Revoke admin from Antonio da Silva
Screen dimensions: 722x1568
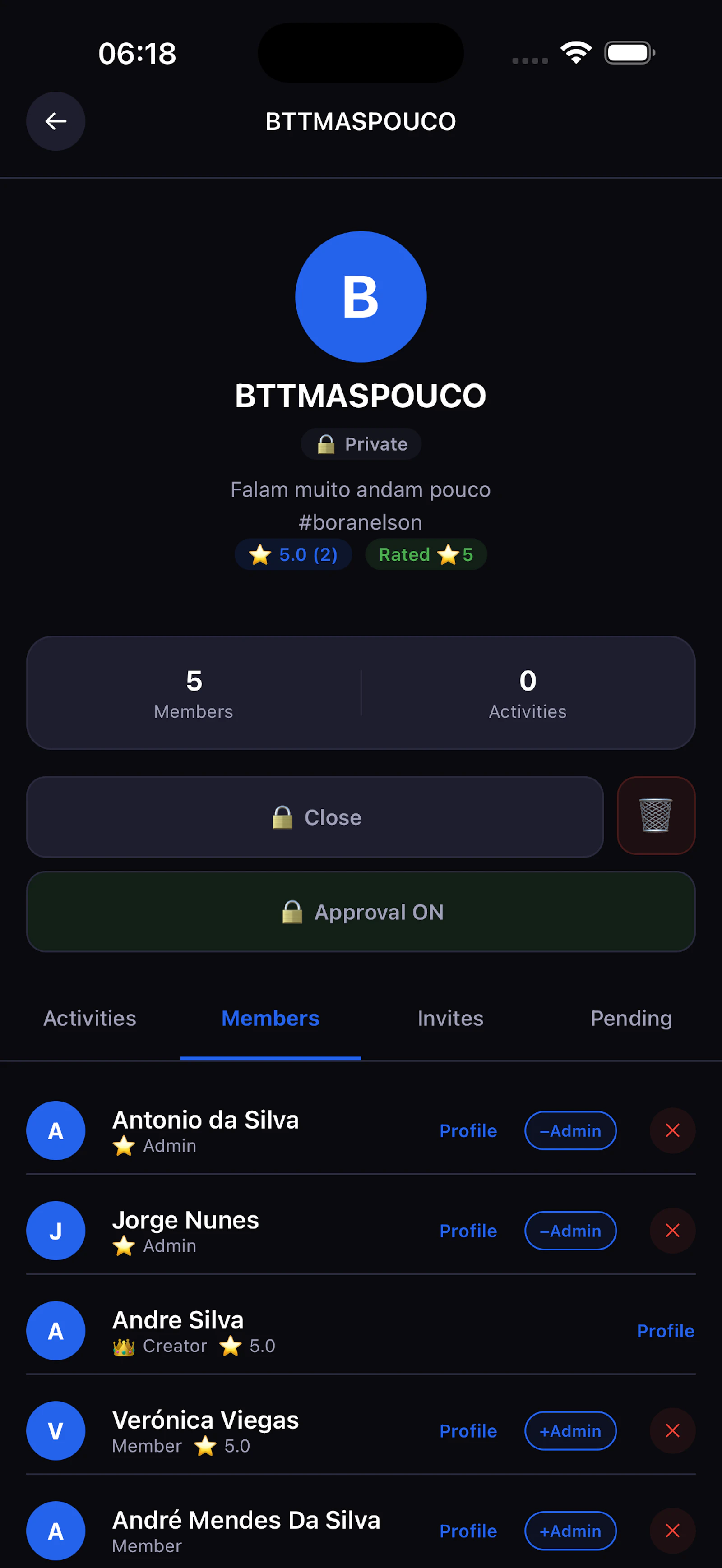pos(570,1130)
